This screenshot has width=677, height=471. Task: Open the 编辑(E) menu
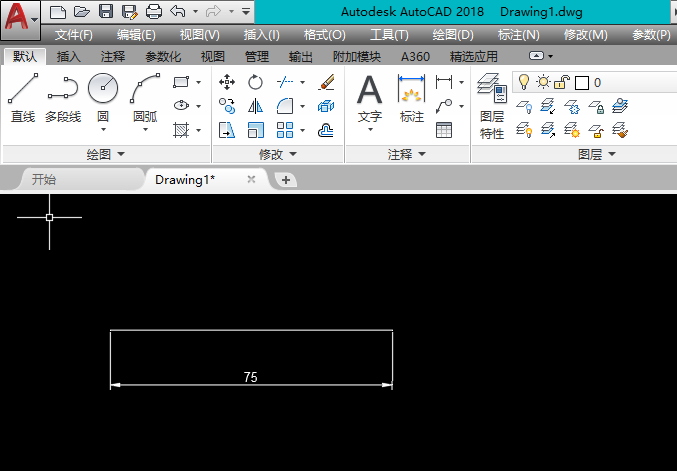tap(136, 35)
